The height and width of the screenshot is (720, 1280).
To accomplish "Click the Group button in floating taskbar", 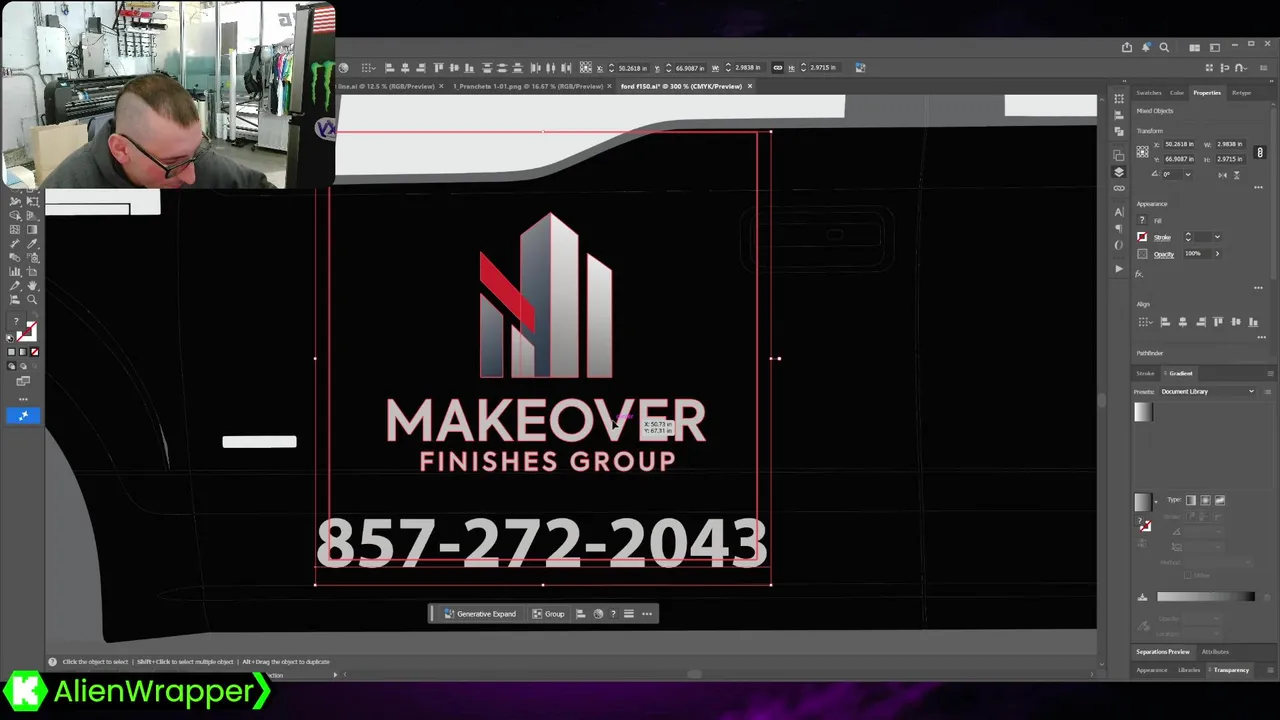I will click(x=548, y=614).
